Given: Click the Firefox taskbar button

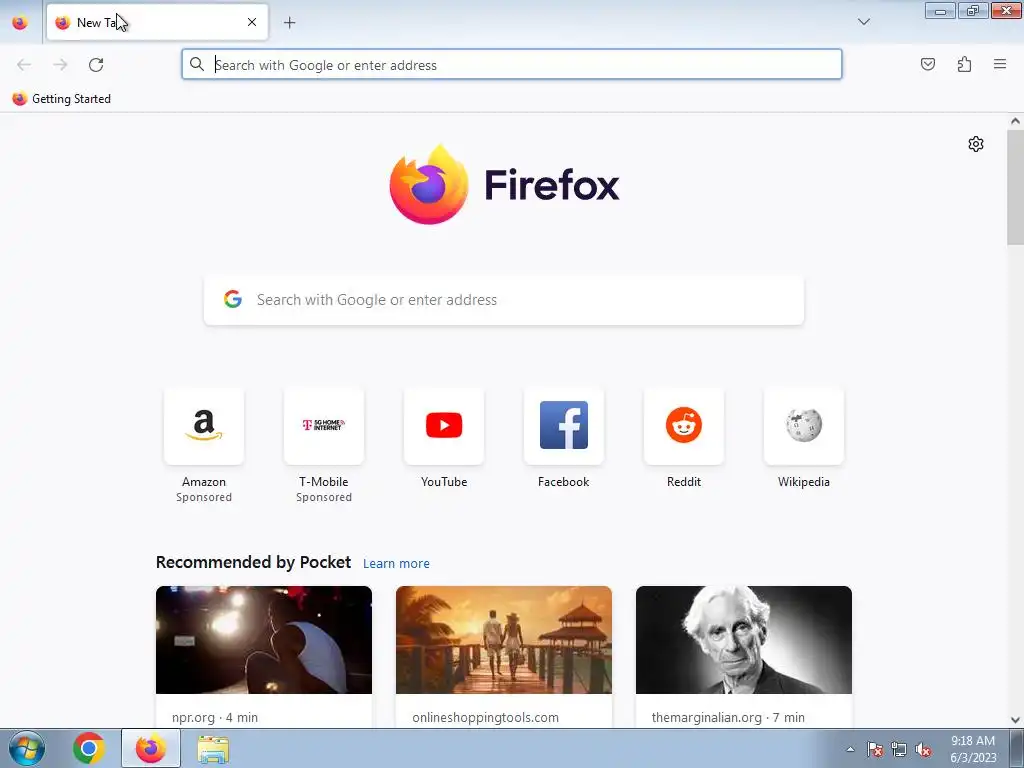Looking at the screenshot, I should point(151,748).
